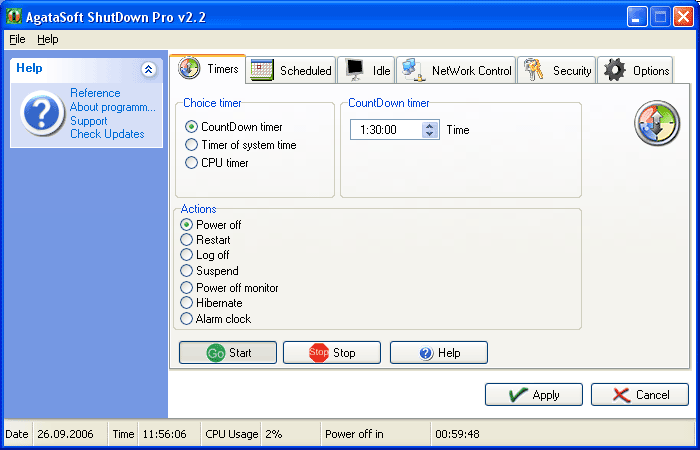Open the File menu

pyautogui.click(x=17, y=39)
